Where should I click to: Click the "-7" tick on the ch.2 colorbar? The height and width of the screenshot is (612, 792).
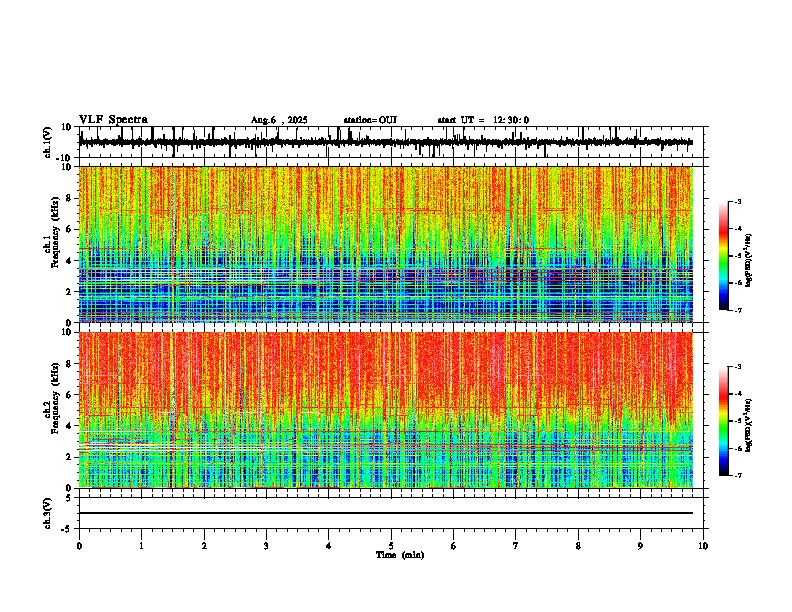pos(738,476)
